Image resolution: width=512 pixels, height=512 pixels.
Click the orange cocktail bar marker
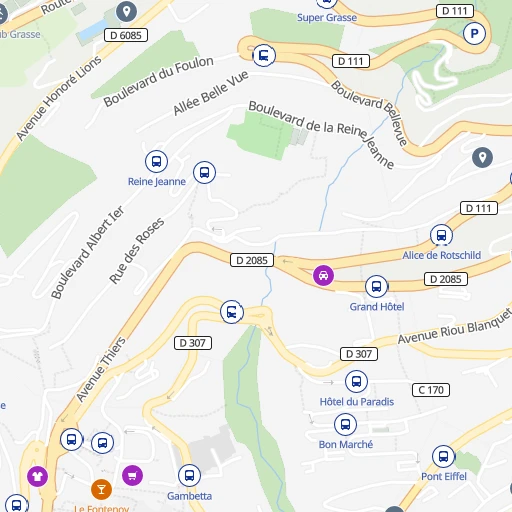(x=101, y=489)
